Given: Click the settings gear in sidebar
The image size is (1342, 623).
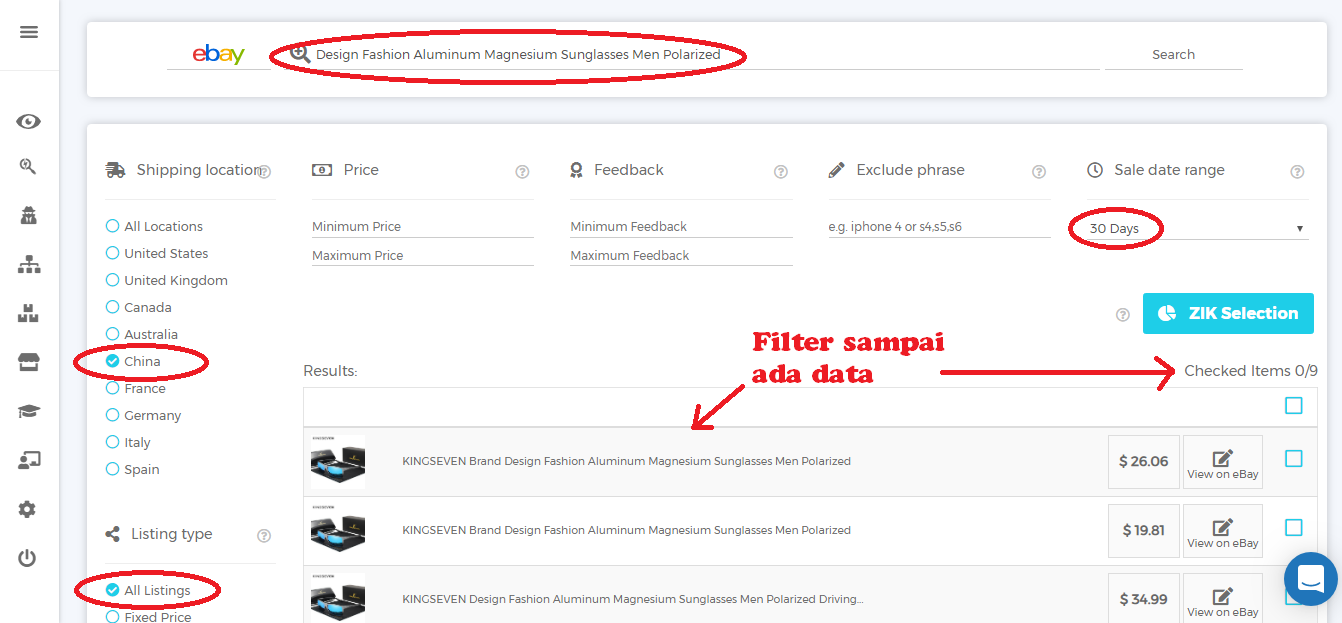Looking at the screenshot, I should pyautogui.click(x=28, y=509).
